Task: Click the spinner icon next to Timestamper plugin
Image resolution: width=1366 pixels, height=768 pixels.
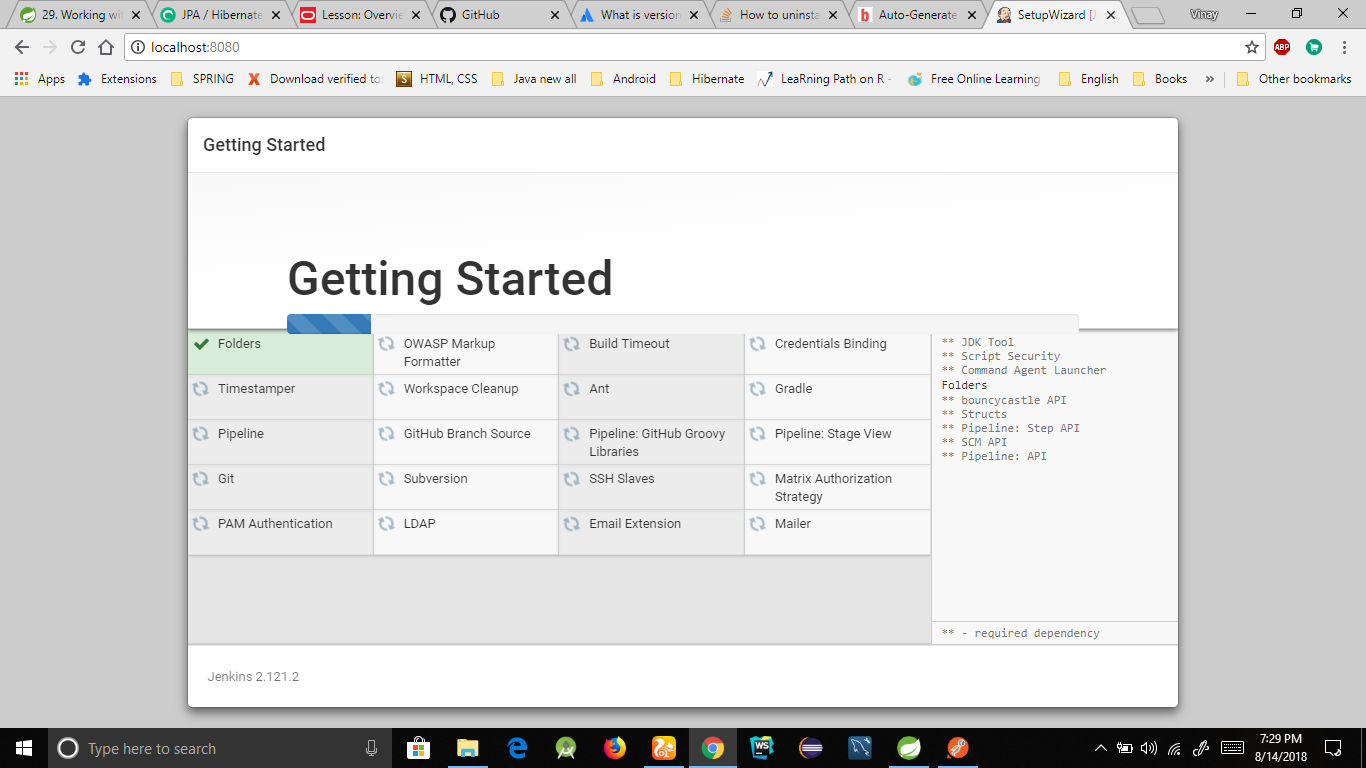Action: [x=199, y=389]
